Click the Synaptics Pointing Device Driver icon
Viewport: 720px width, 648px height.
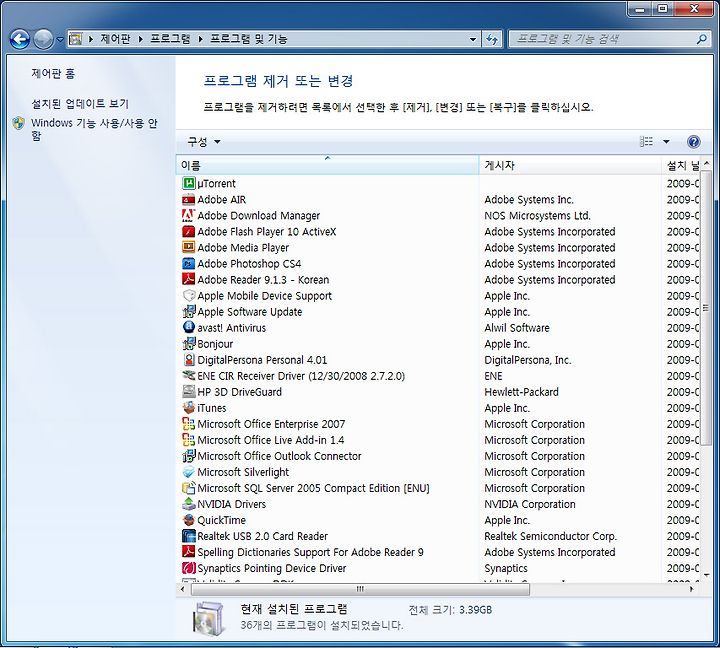(189, 568)
